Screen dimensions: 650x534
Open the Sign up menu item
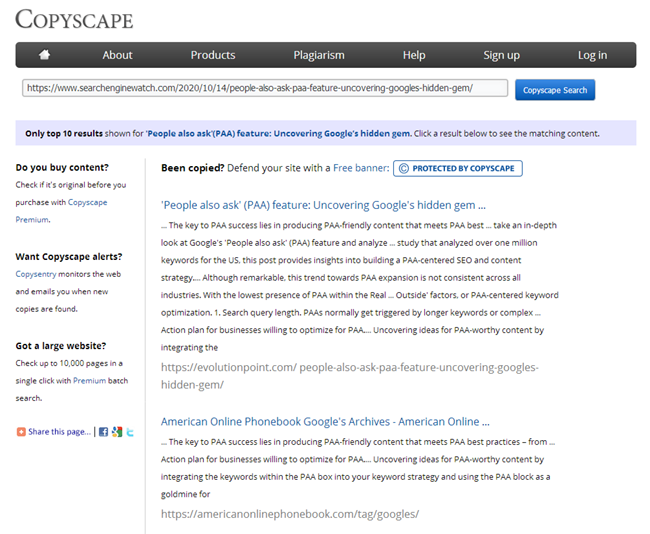(x=501, y=55)
